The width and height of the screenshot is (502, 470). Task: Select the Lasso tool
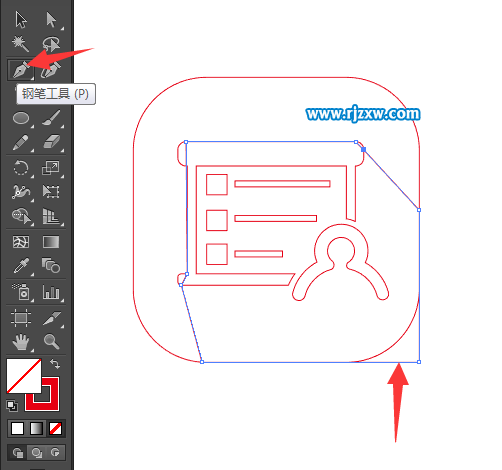[51, 44]
